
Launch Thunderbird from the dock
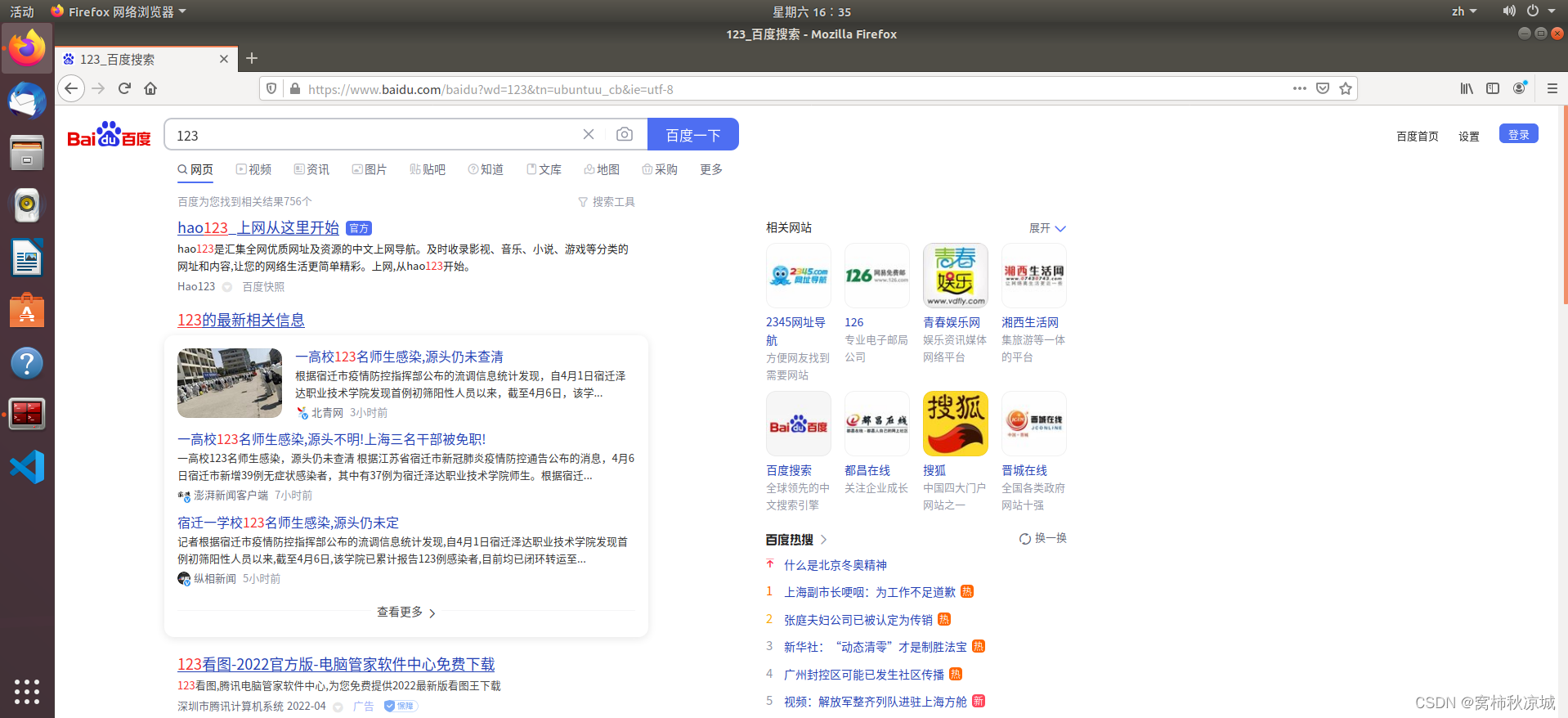pyautogui.click(x=27, y=101)
